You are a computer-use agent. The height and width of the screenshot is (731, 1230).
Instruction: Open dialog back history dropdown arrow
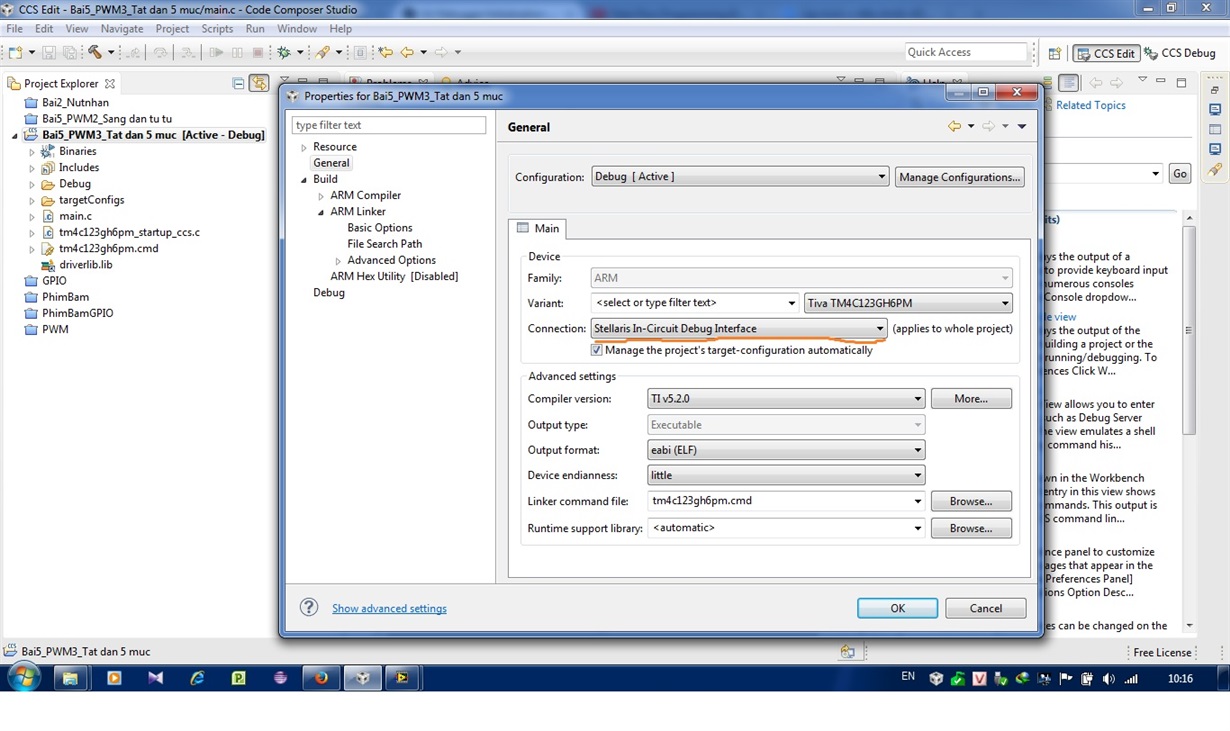click(970, 127)
